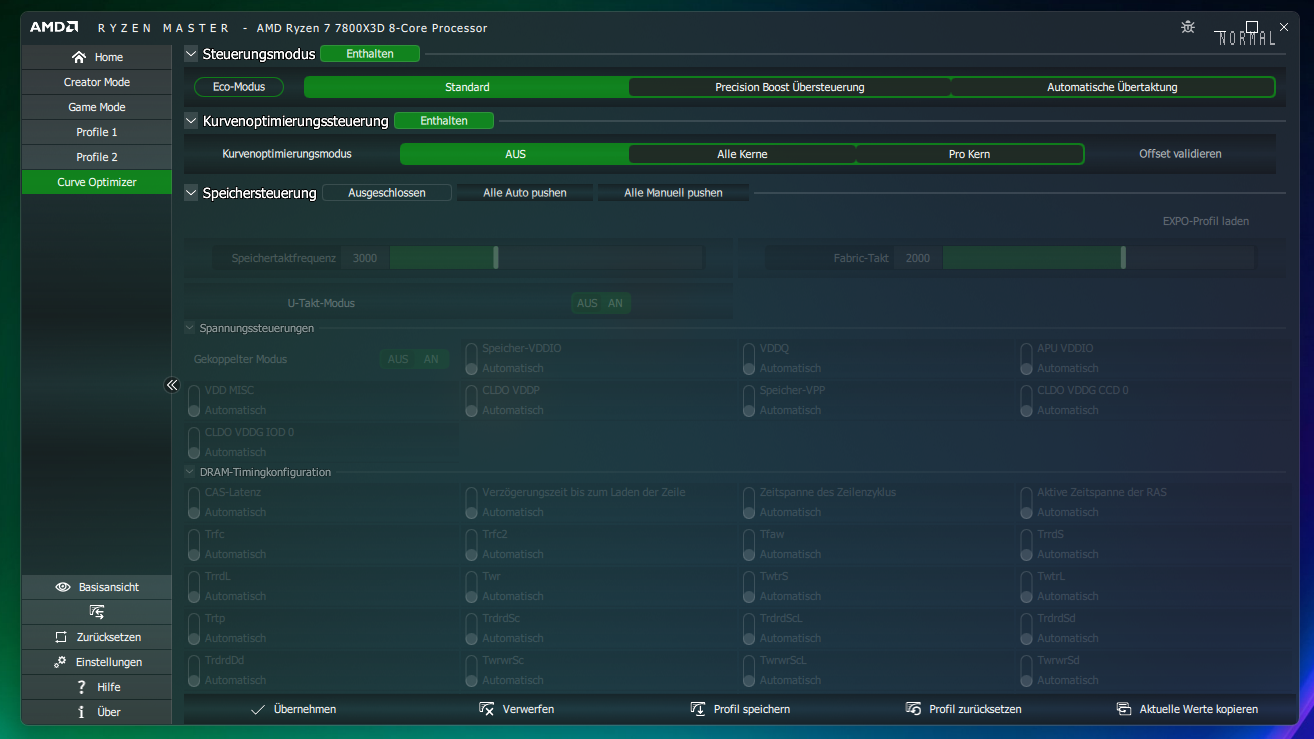This screenshot has width=1314, height=739.
Task: Click Offset validieren
Action: [1180, 154]
